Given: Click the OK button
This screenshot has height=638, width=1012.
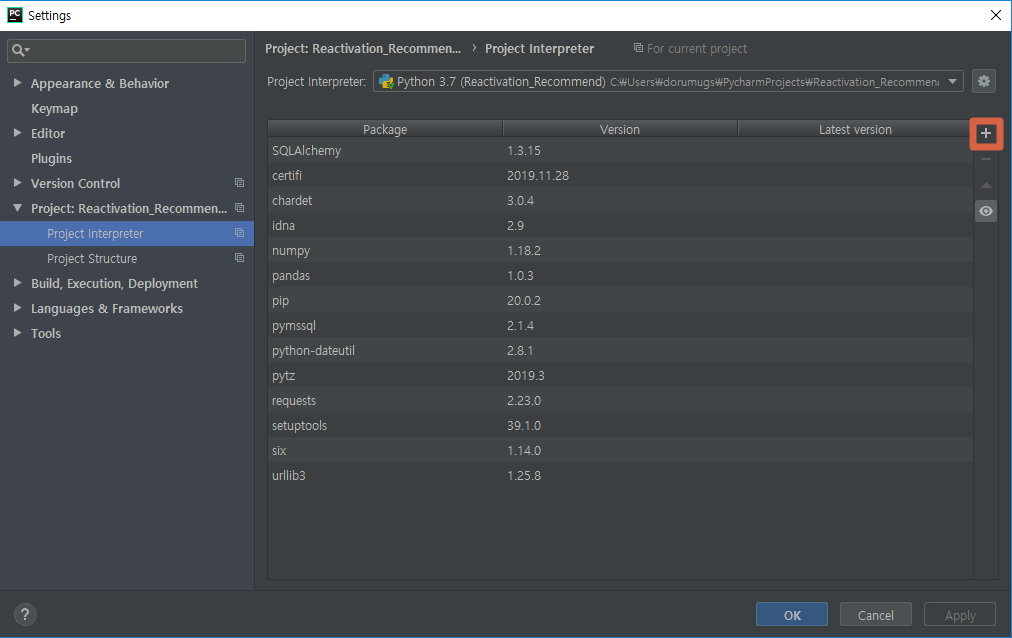Looking at the screenshot, I should click(792, 615).
